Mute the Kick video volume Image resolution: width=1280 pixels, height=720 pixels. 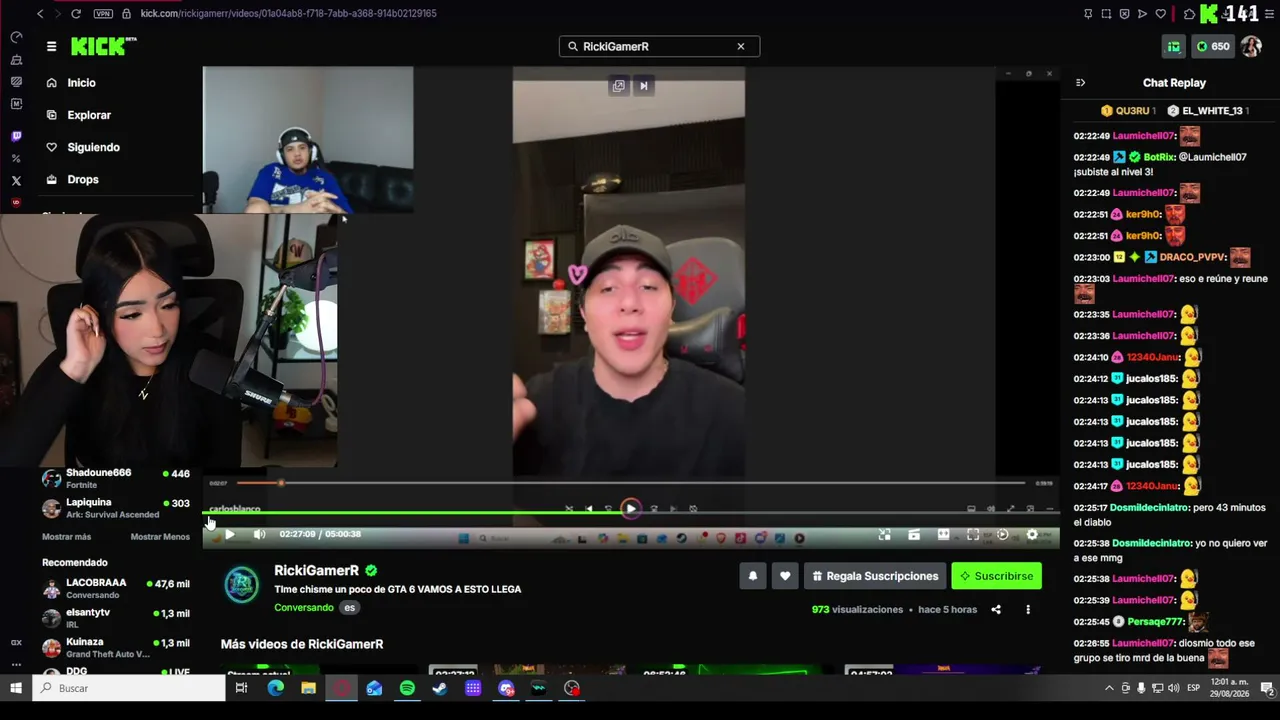tap(259, 534)
